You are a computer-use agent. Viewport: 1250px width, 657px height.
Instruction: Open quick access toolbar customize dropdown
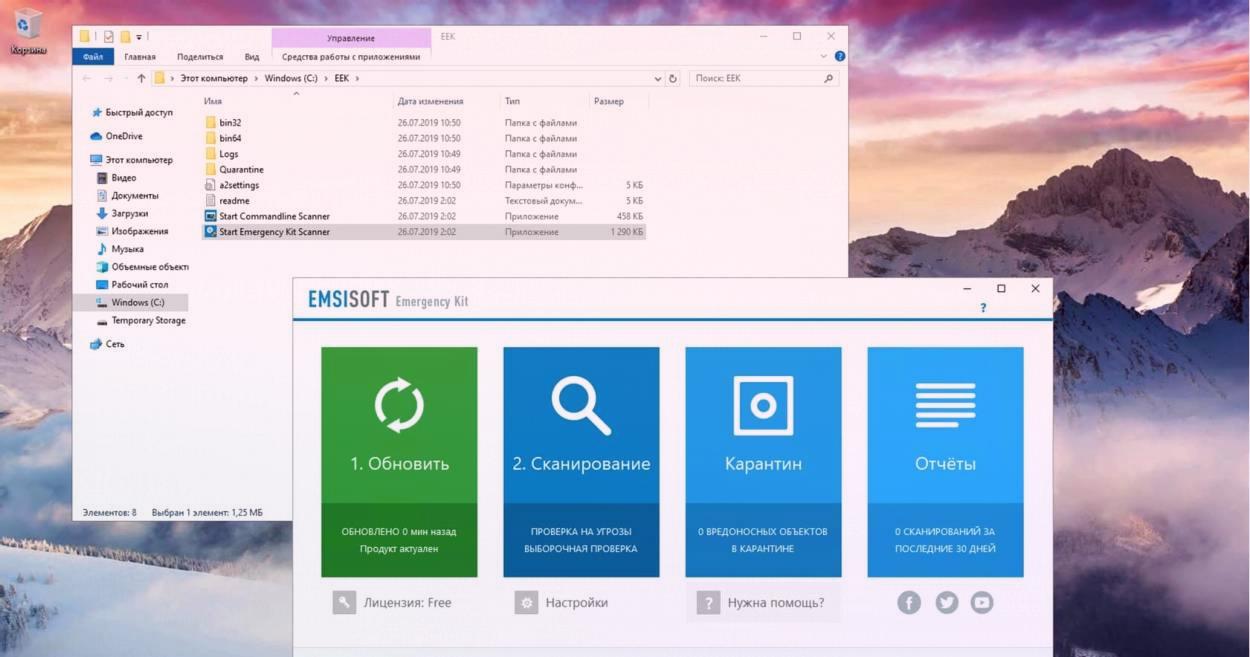(x=139, y=37)
